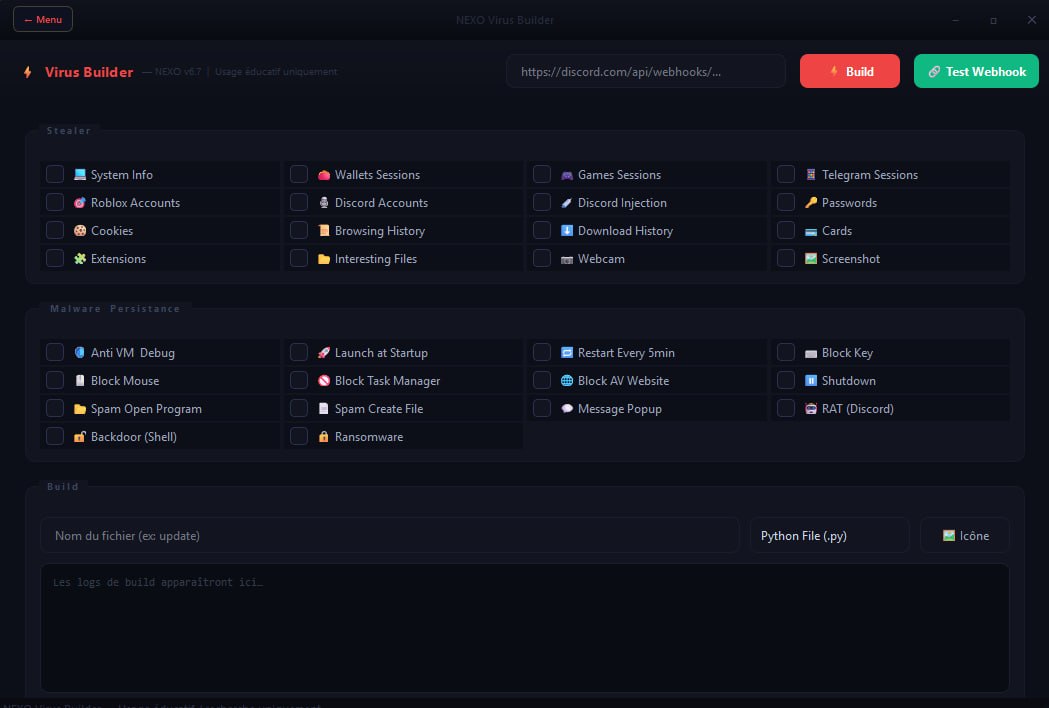Click the keyboard icon next to Block Key
Screen dimensions: 1049x708
[811, 353]
